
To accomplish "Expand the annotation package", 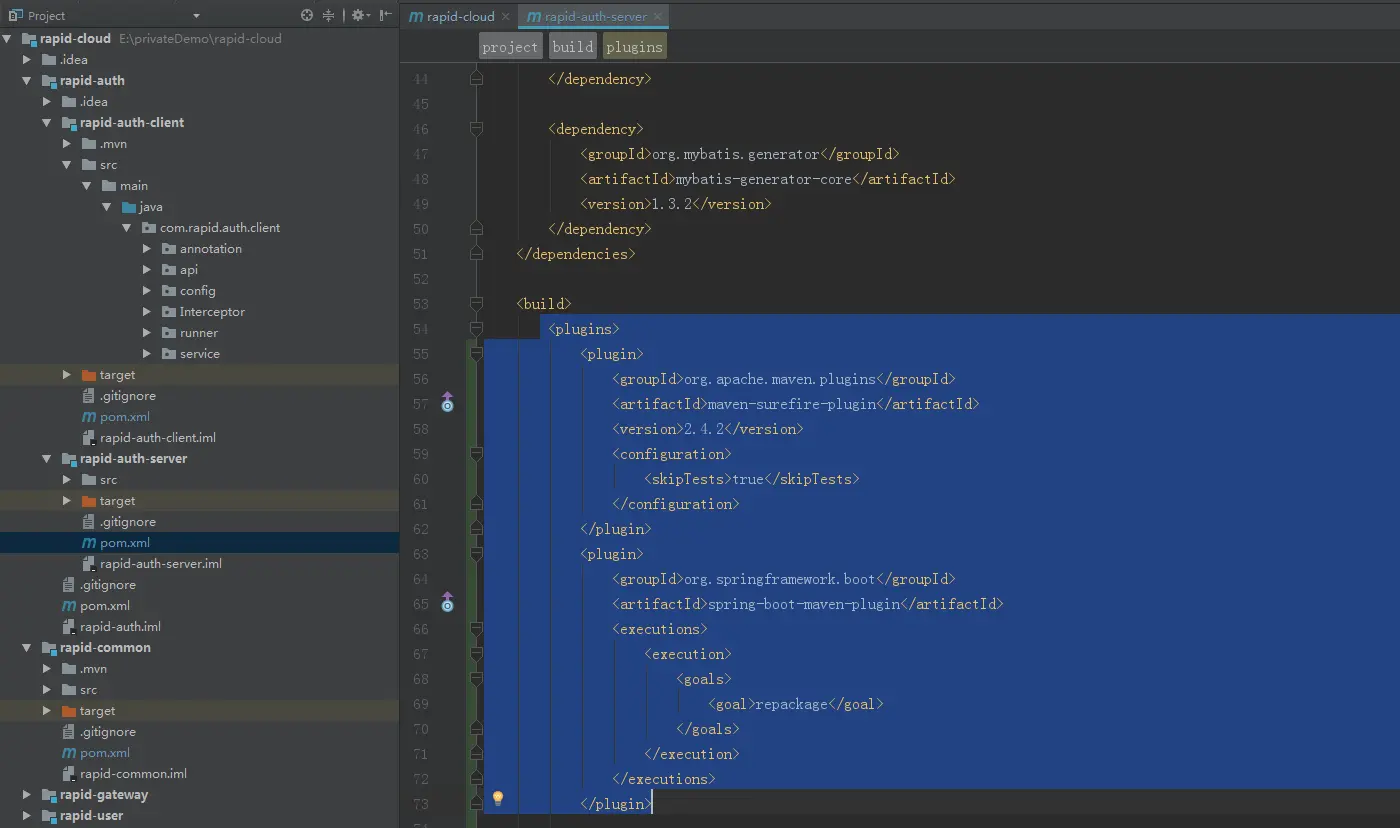I will [147, 249].
